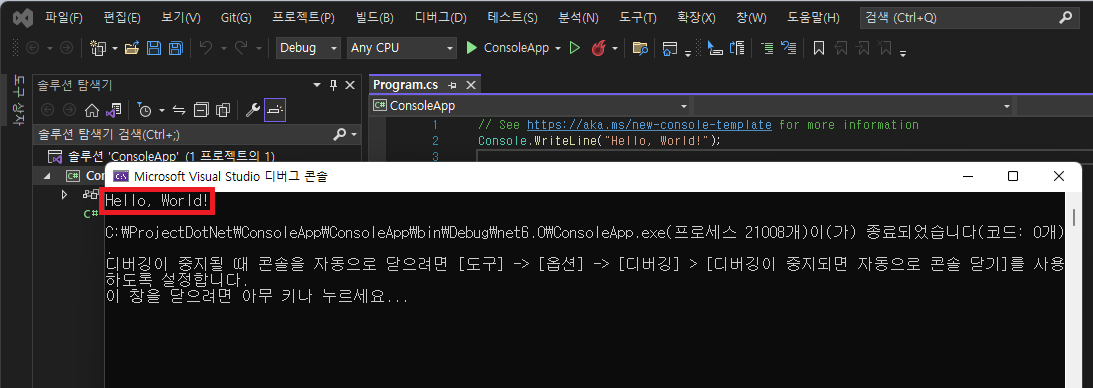Image resolution: width=1093 pixels, height=388 pixels.
Task: Collapse All in Solution Explorer
Action: [x=201, y=110]
